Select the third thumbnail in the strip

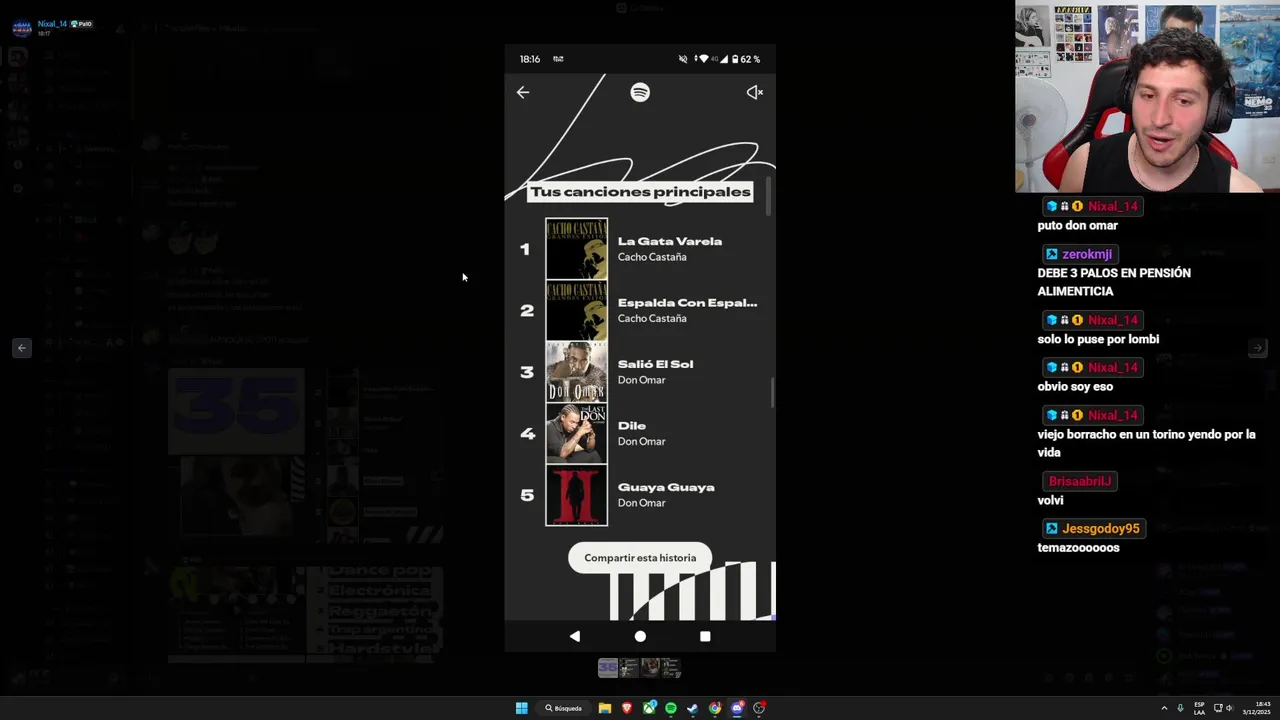[650, 668]
